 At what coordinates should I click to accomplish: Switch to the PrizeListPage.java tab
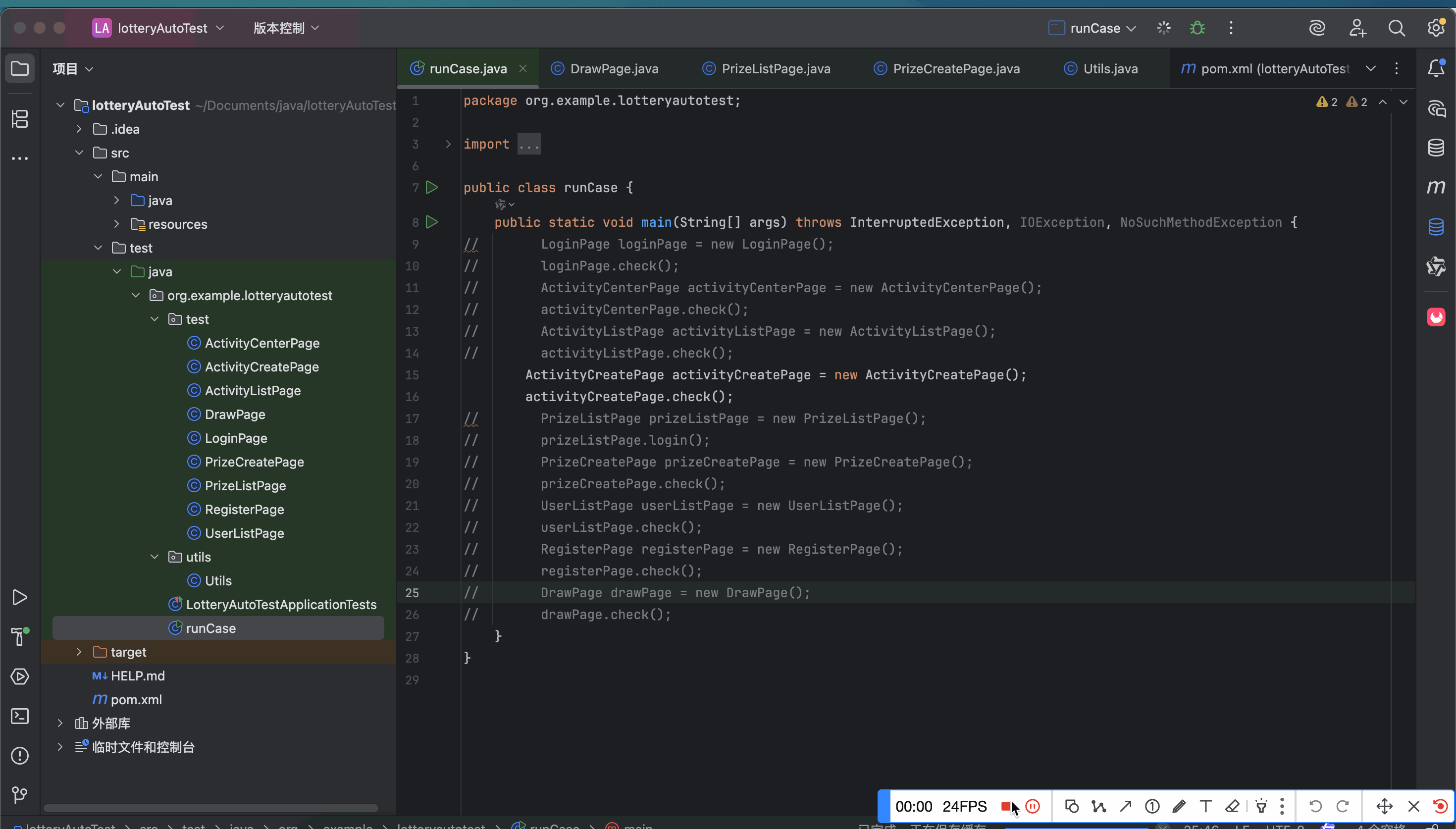(x=767, y=69)
